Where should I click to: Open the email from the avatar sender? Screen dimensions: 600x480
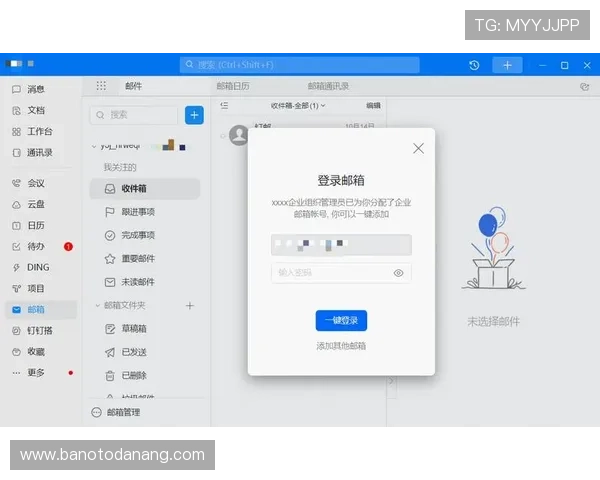[239, 135]
